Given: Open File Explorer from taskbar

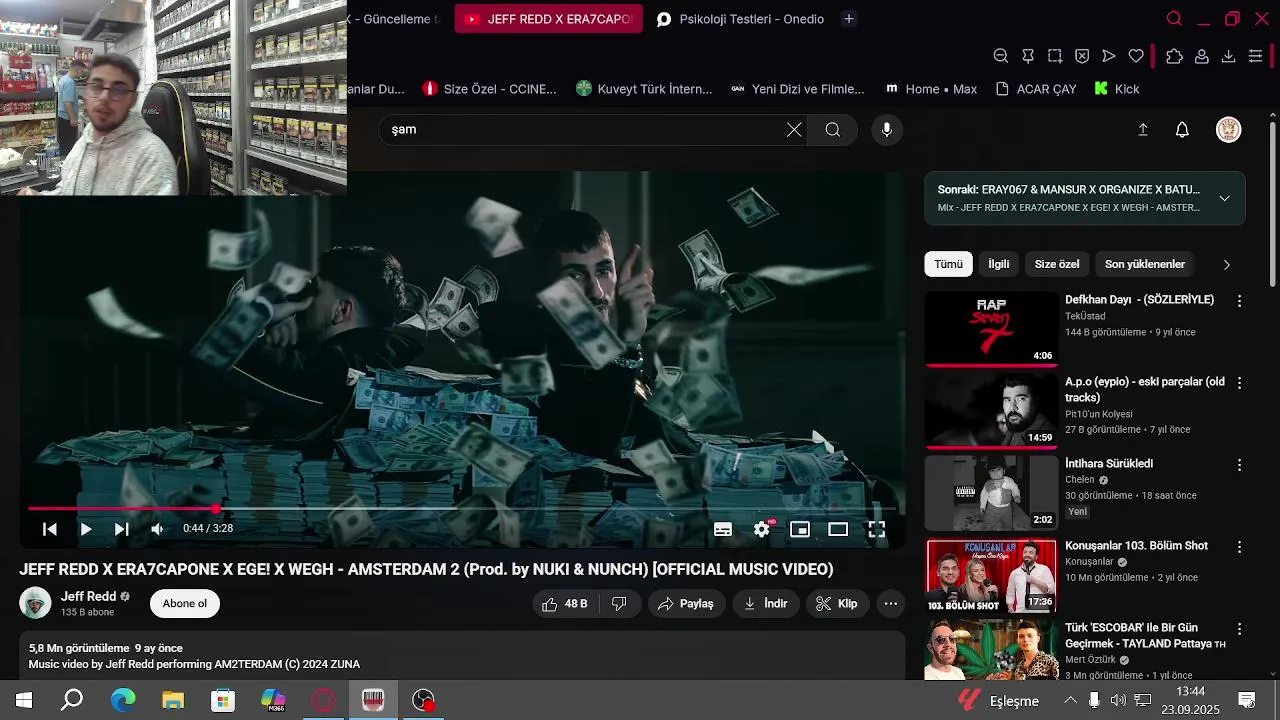Looking at the screenshot, I should [173, 700].
